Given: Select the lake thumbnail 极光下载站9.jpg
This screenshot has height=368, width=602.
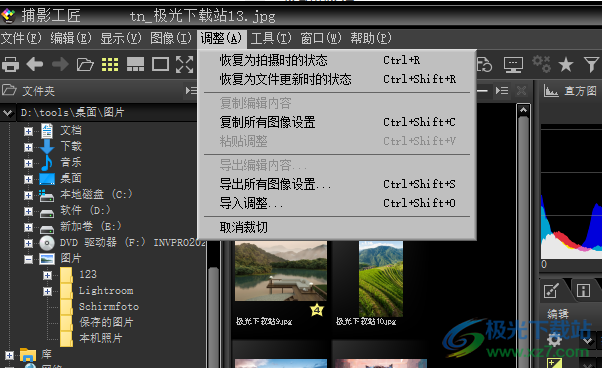Looking at the screenshot, I should tap(281, 271).
